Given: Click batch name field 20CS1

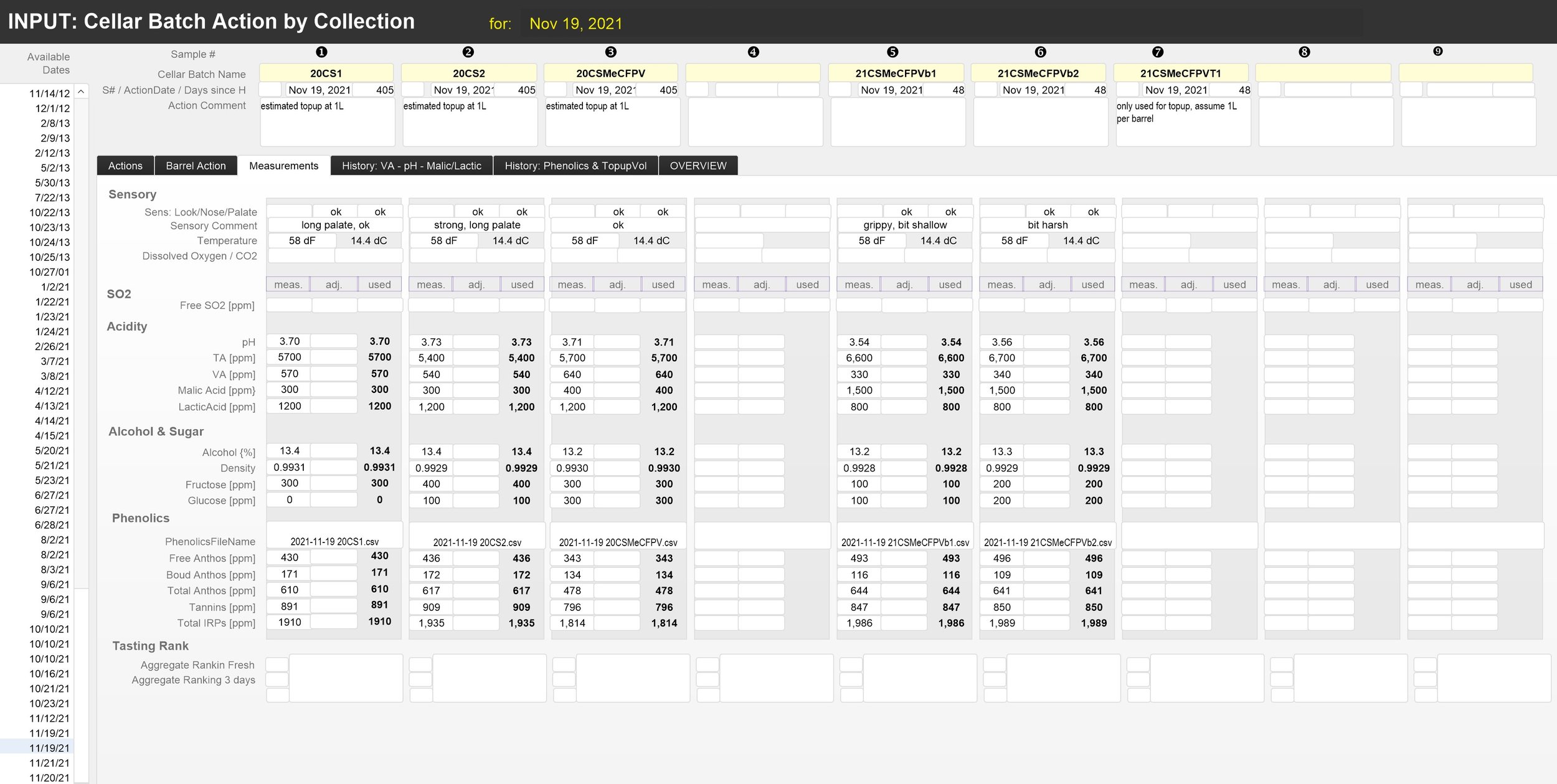Looking at the screenshot, I should coord(326,73).
